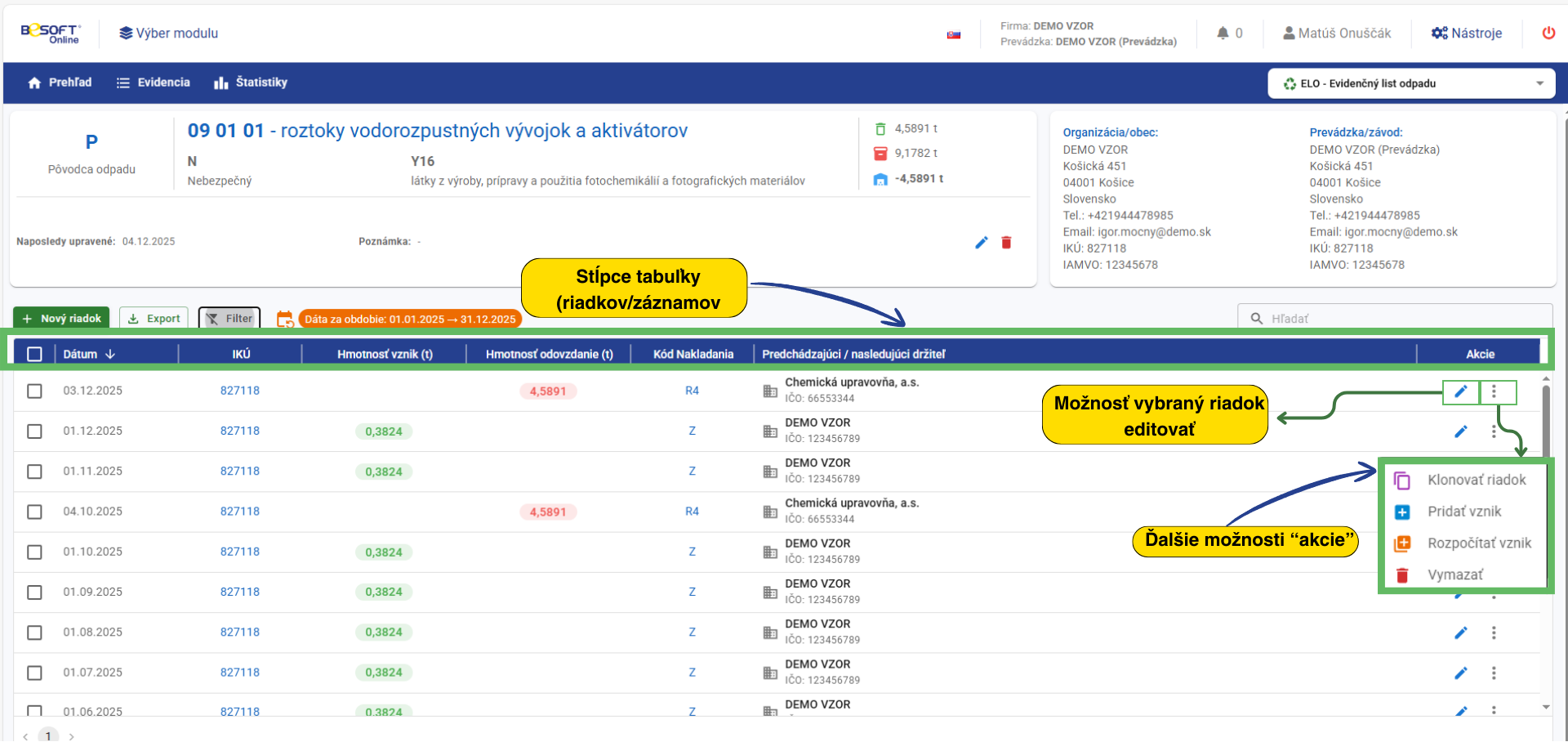Screen dimensions: 1568x742
Task: Click the calendar period icon beside Filter
Action: [x=285, y=319]
